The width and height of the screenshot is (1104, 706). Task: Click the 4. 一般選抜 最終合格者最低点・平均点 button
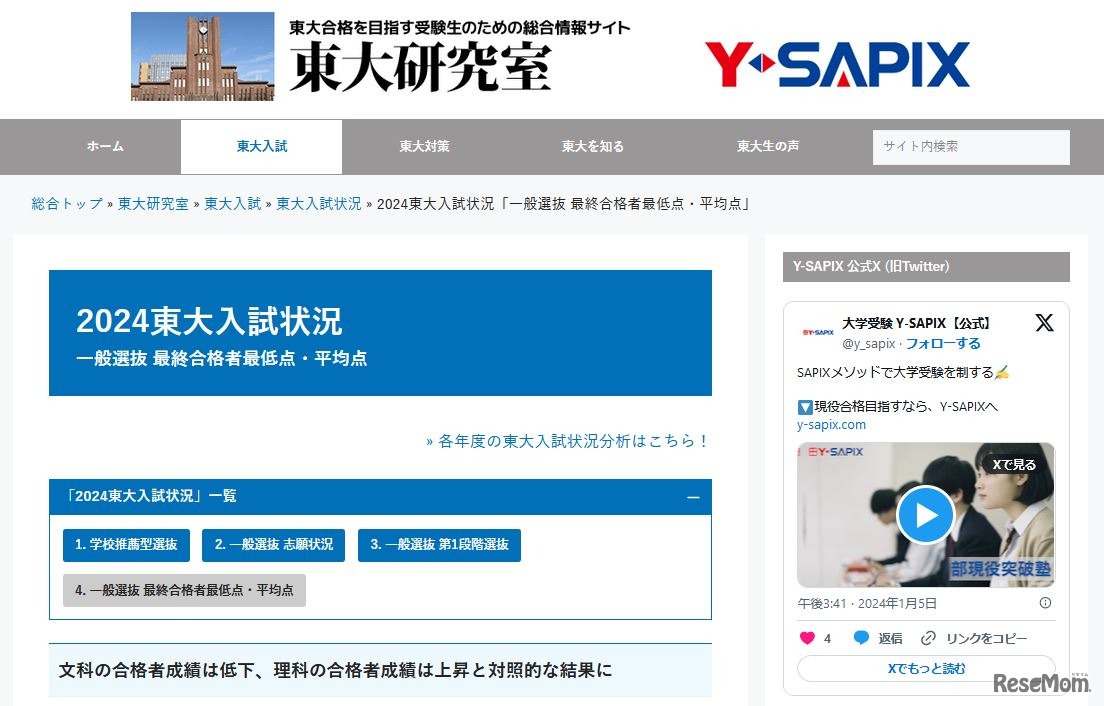[x=184, y=590]
